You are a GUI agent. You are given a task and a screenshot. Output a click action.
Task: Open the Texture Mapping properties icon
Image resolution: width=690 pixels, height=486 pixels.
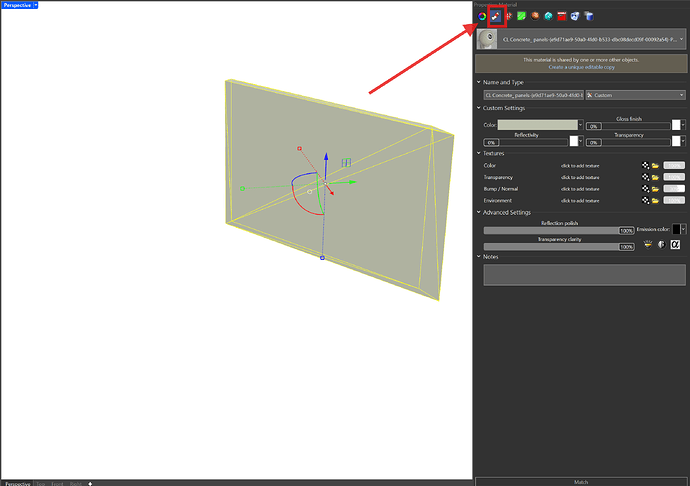(x=509, y=16)
